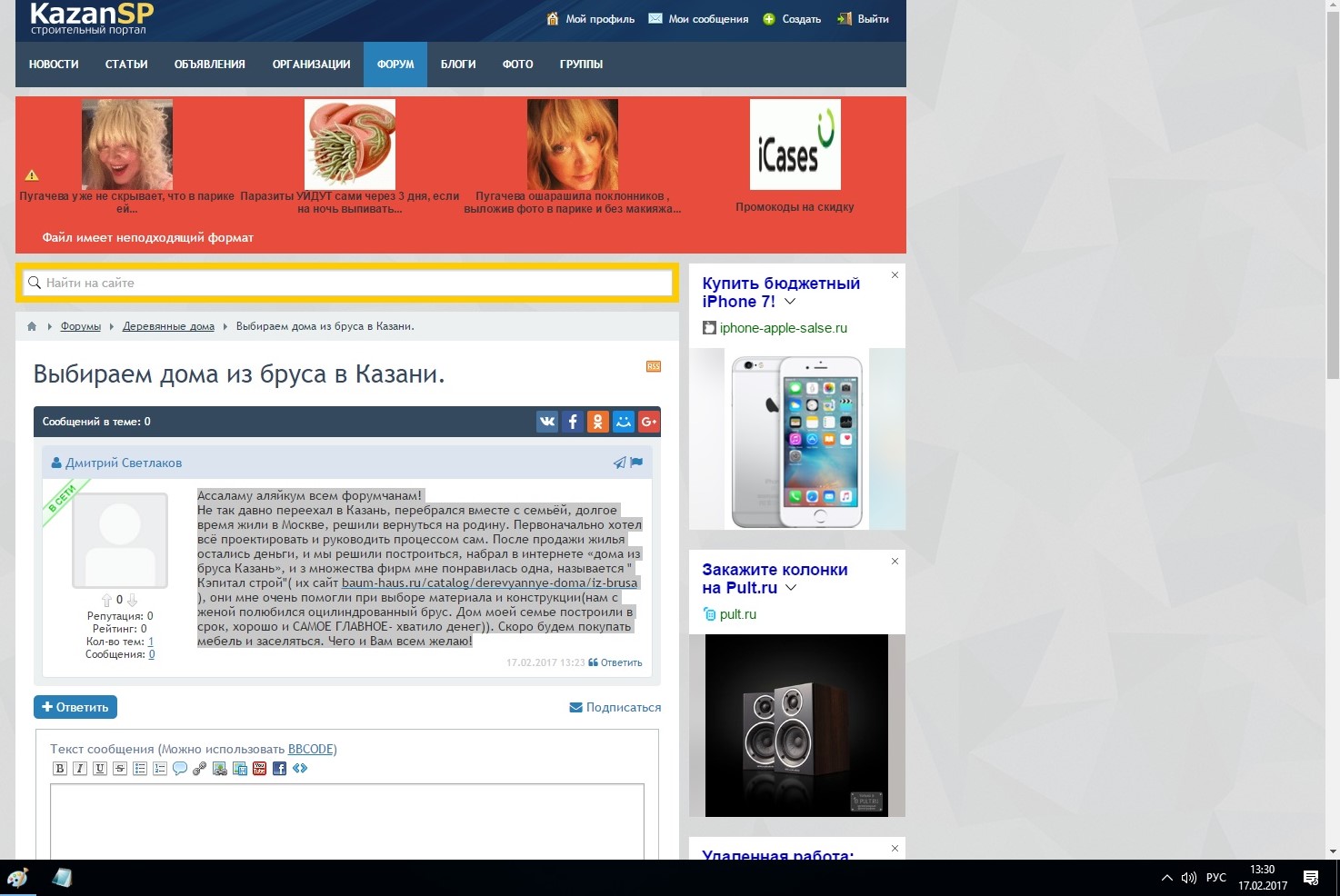The height and width of the screenshot is (896, 1340).
Task: Open the iCases promo codes ad thumbnail
Action: (795, 144)
